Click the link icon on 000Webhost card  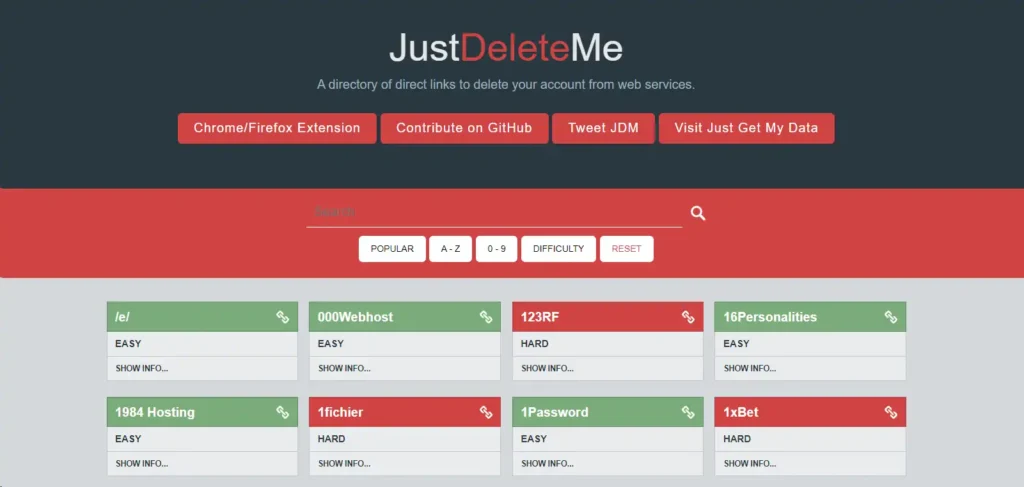tap(486, 317)
